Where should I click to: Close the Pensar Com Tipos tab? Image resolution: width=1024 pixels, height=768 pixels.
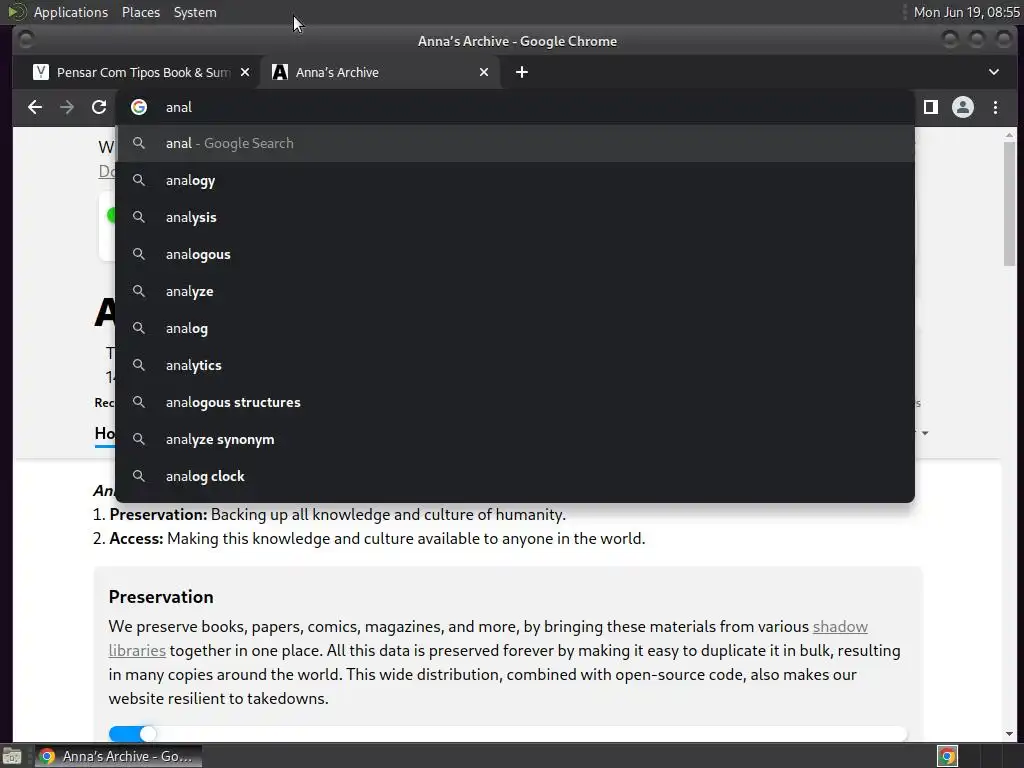point(245,72)
